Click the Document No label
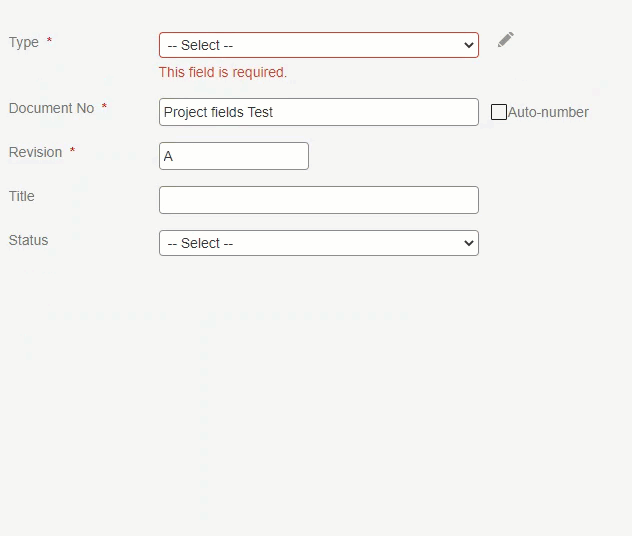Viewport: 632px width, 536px height. pyautogui.click(x=52, y=108)
